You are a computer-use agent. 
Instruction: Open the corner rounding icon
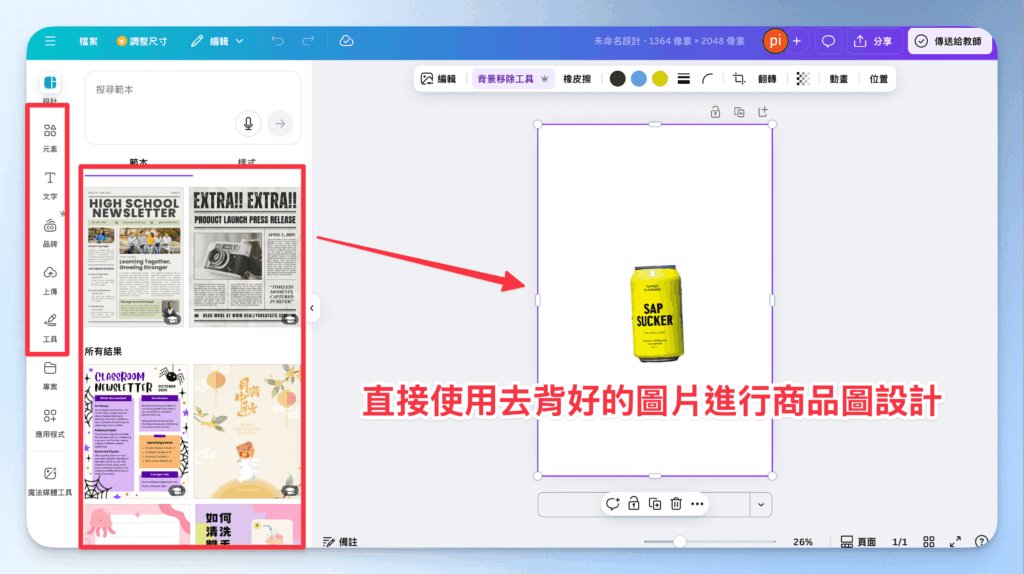click(x=707, y=79)
